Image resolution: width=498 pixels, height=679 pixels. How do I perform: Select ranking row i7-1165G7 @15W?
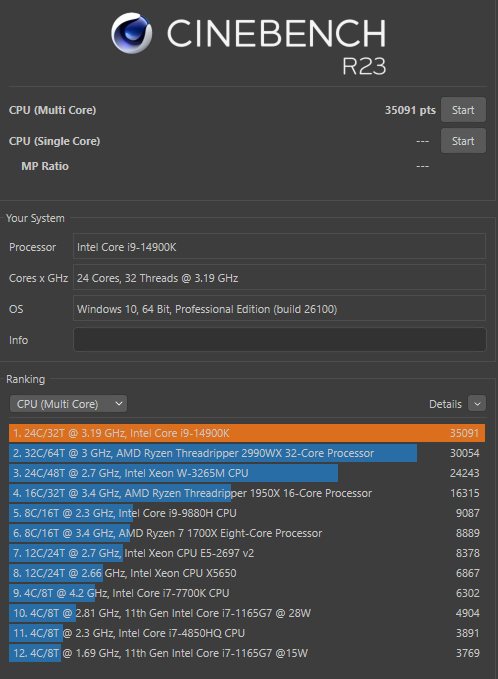[x=247, y=653]
